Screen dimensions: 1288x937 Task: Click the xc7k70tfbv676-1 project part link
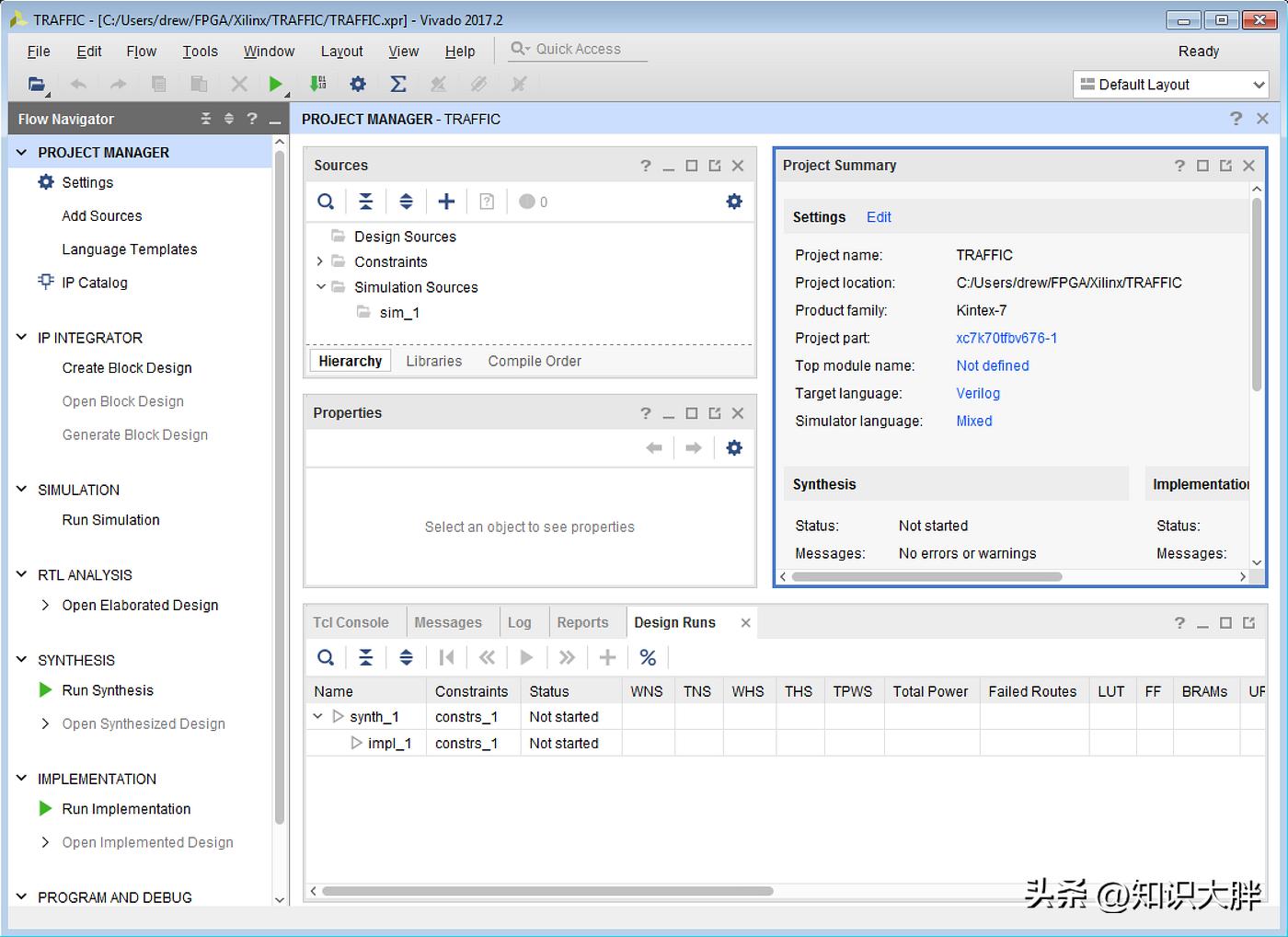(x=1006, y=338)
